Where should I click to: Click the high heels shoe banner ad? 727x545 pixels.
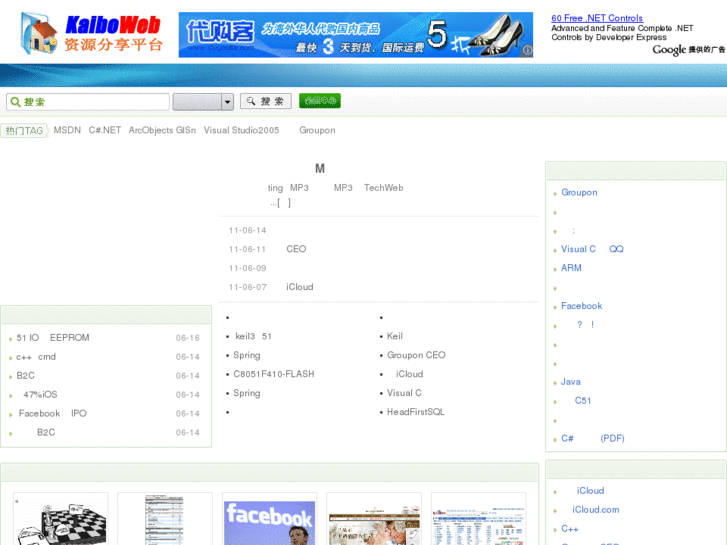(356, 35)
